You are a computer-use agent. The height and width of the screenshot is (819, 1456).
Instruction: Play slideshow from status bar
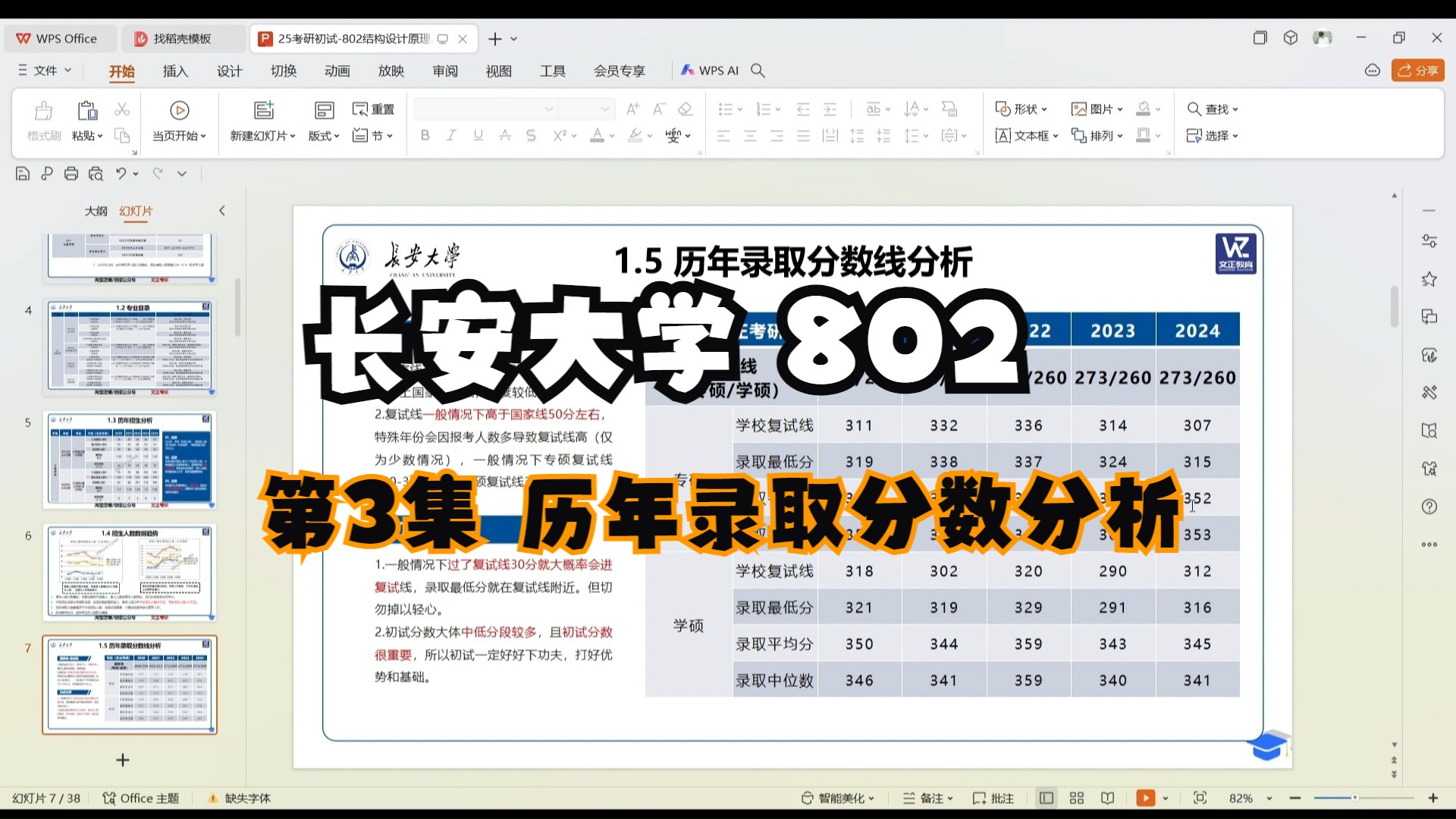[1145, 798]
